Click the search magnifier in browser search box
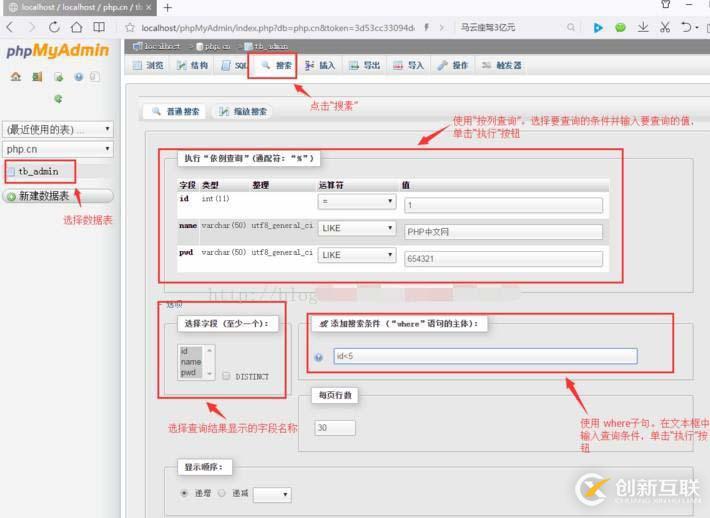Image resolution: width=710 pixels, height=518 pixels. click(571, 27)
